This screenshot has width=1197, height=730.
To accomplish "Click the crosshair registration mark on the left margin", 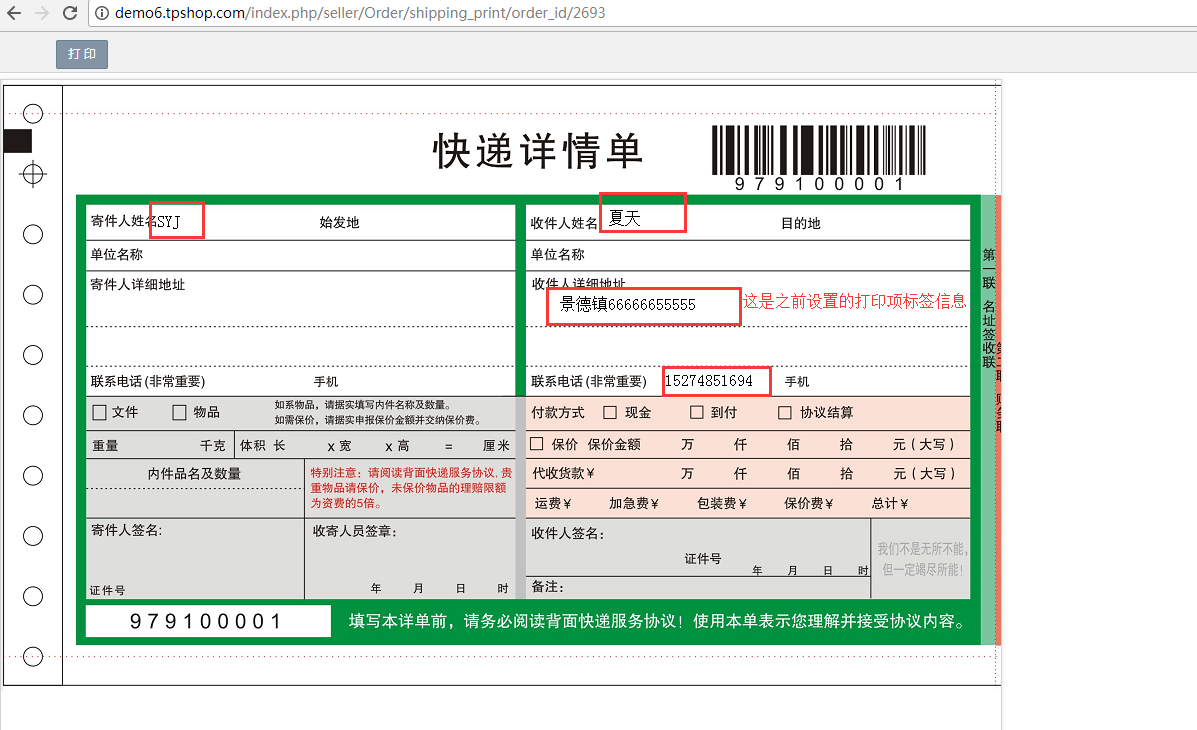I will click(33, 175).
